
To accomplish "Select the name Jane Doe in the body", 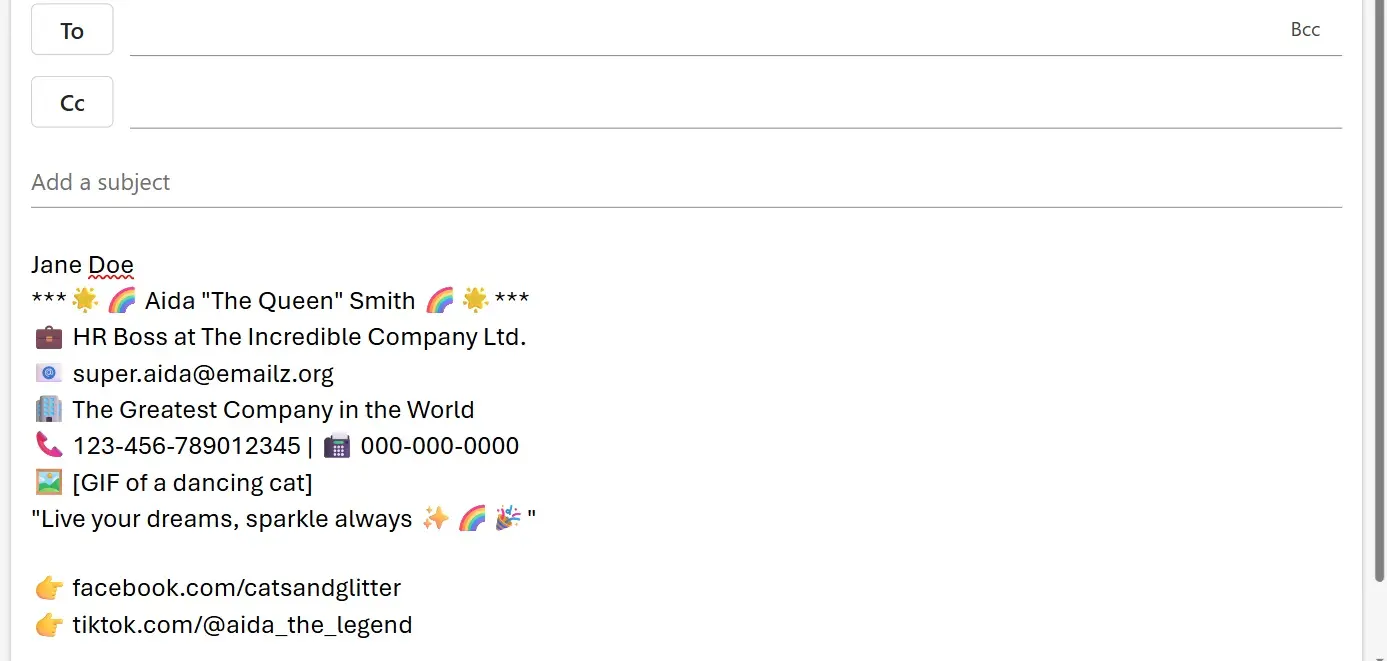I will point(83,264).
